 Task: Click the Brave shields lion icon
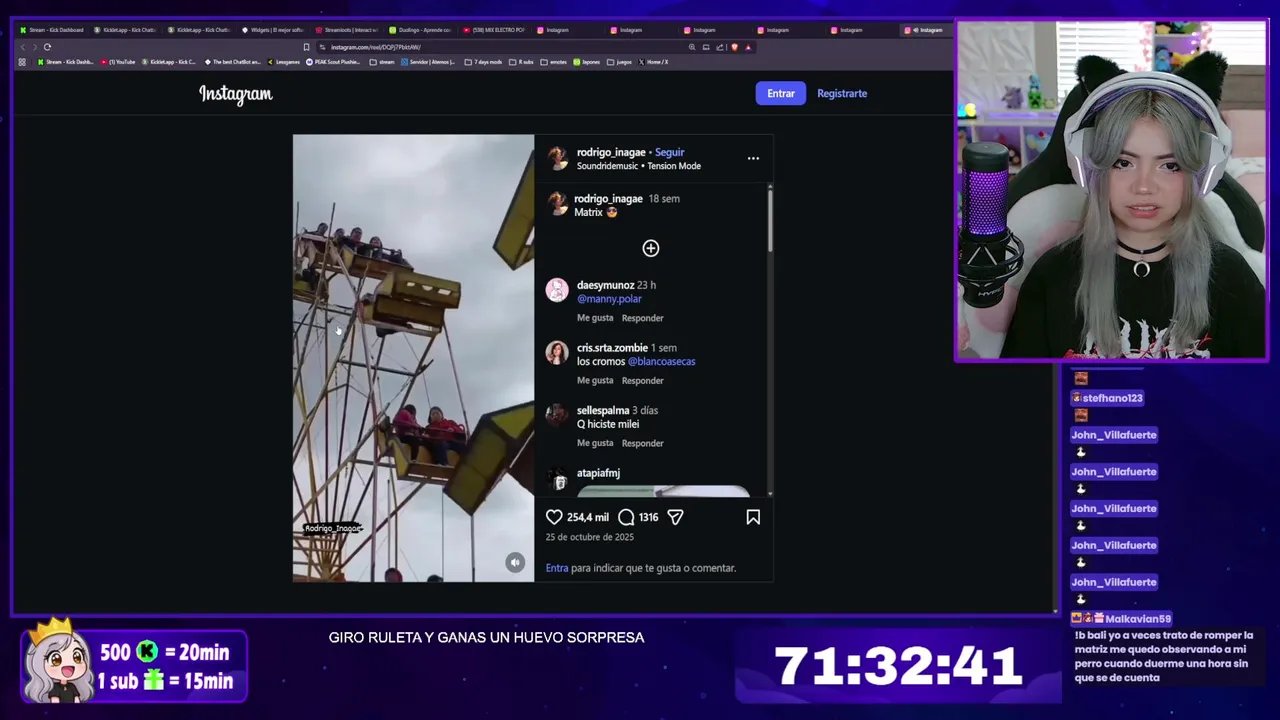(735, 47)
